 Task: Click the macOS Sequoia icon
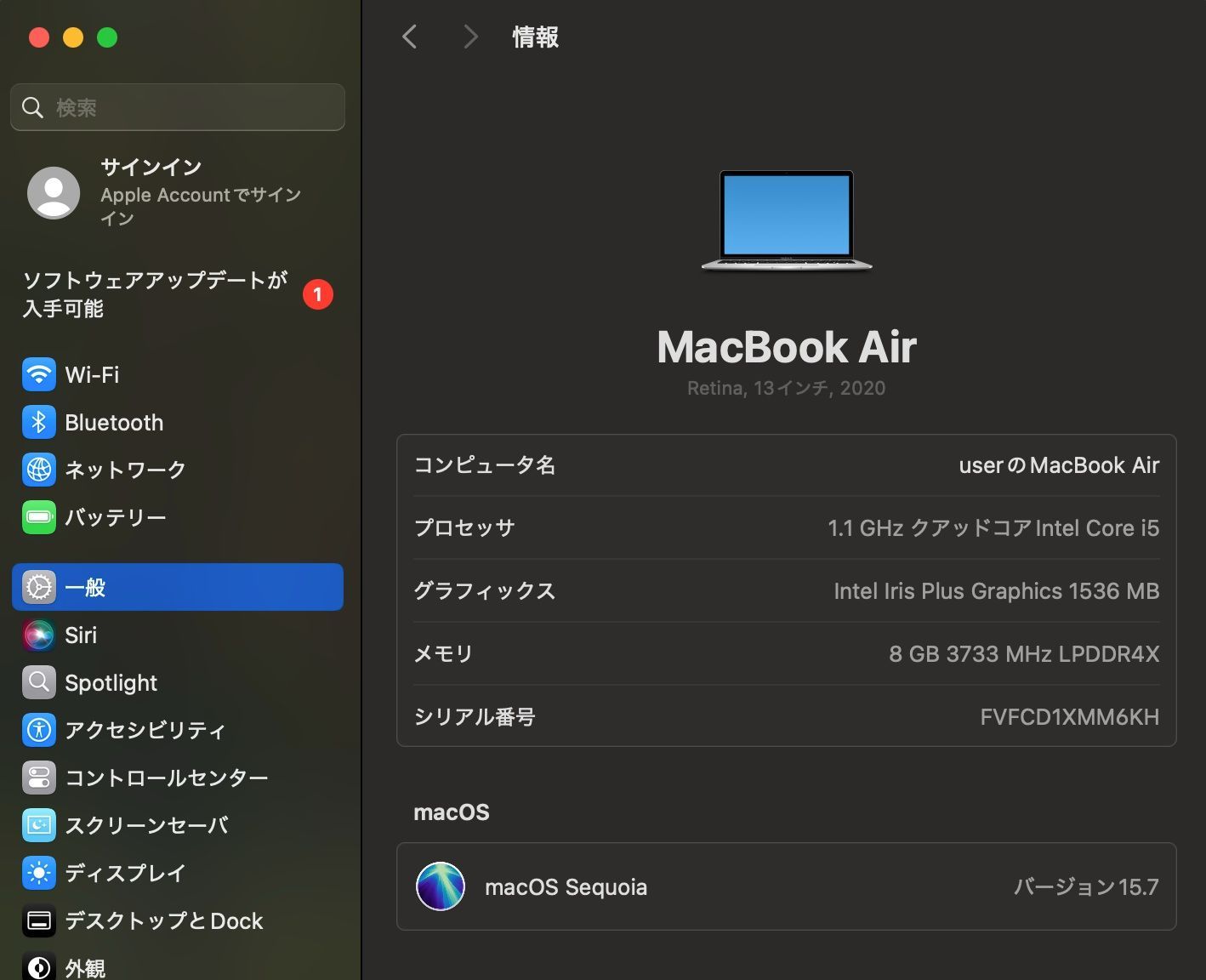[x=441, y=886]
